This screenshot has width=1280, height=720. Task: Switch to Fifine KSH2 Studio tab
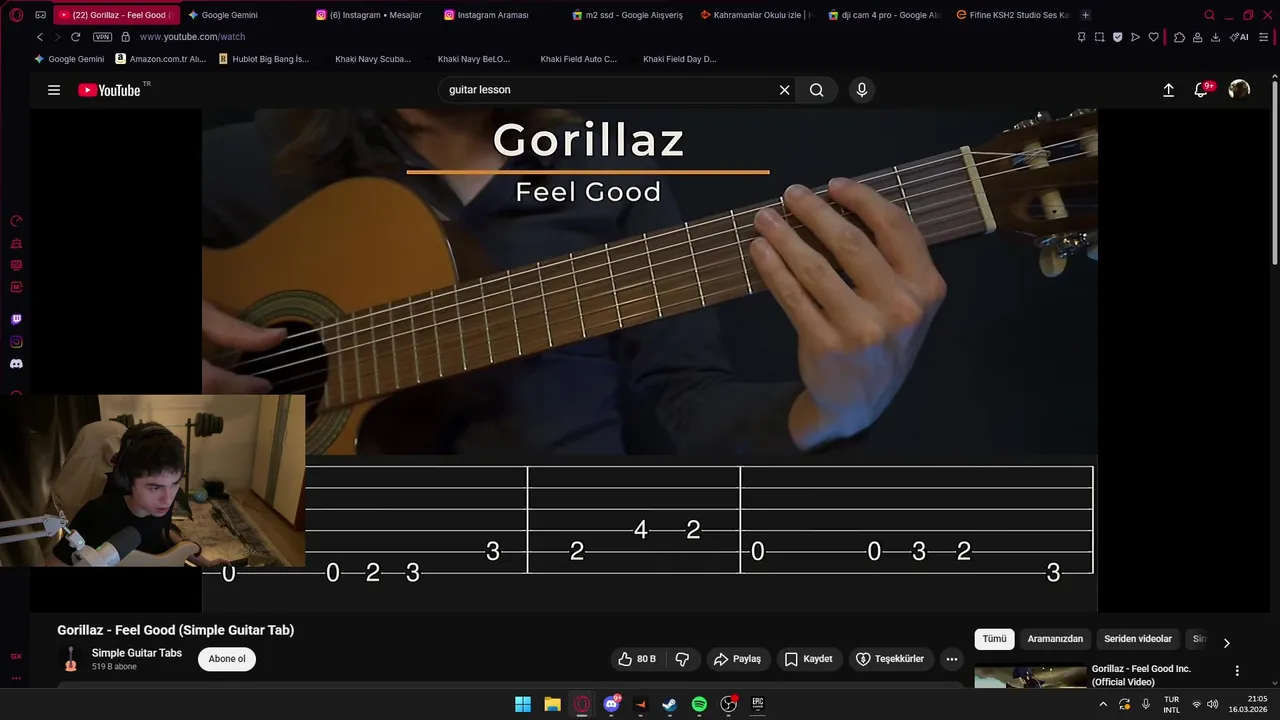[1012, 15]
